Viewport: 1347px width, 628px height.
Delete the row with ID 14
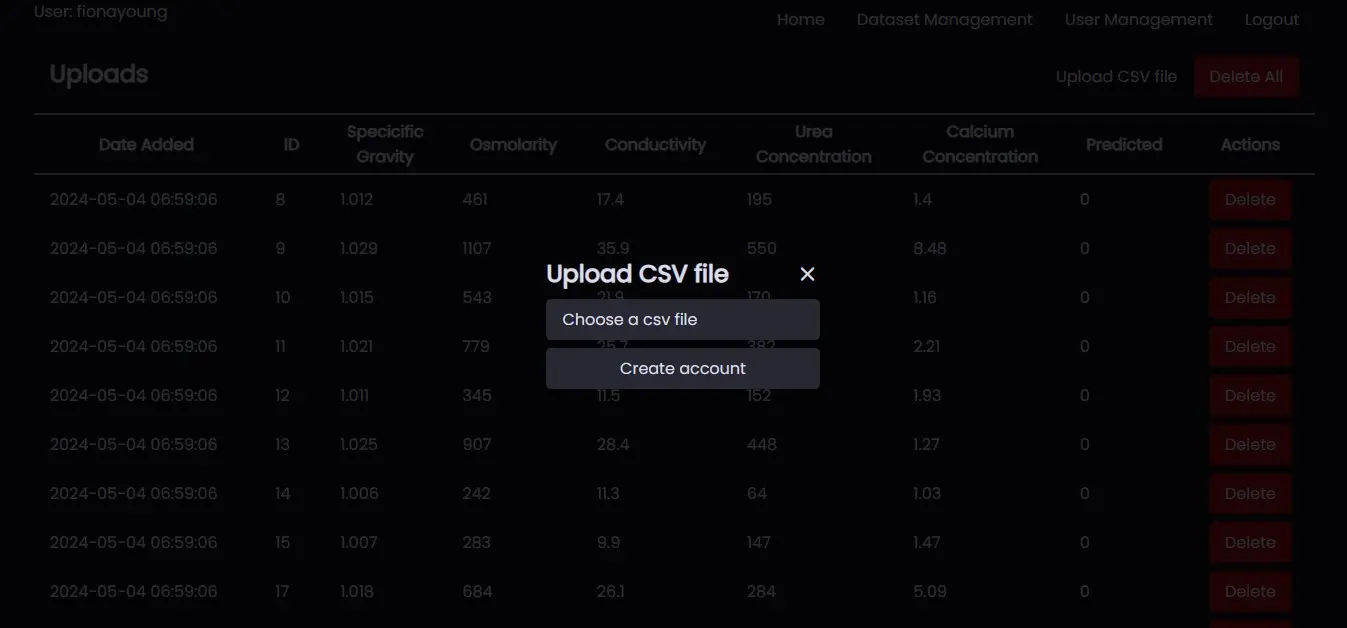pyautogui.click(x=1249, y=494)
